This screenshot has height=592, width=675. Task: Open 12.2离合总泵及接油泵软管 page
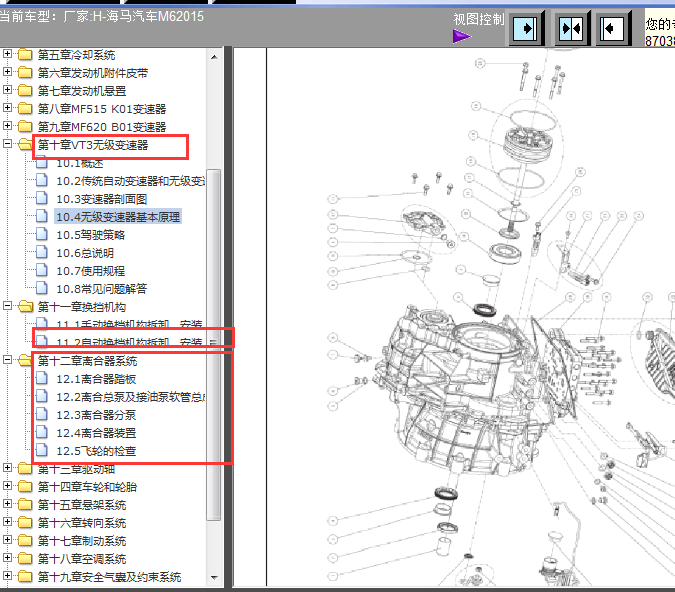(130, 397)
